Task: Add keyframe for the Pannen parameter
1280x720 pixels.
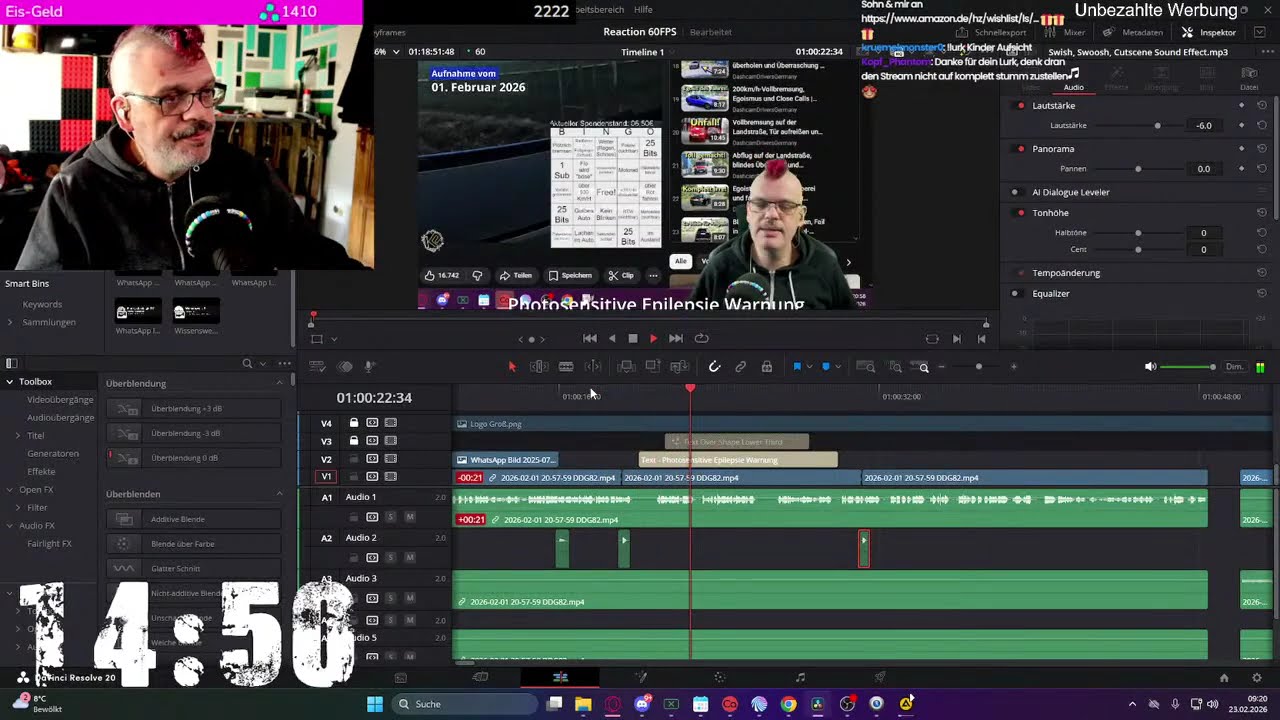Action: tap(1242, 169)
